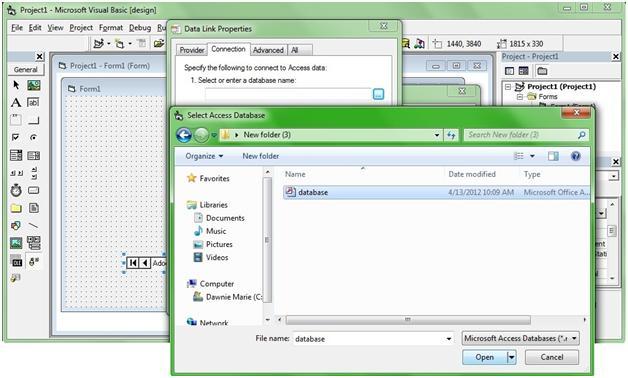Open the Edit menu
The height and width of the screenshot is (378, 628).
(35, 28)
